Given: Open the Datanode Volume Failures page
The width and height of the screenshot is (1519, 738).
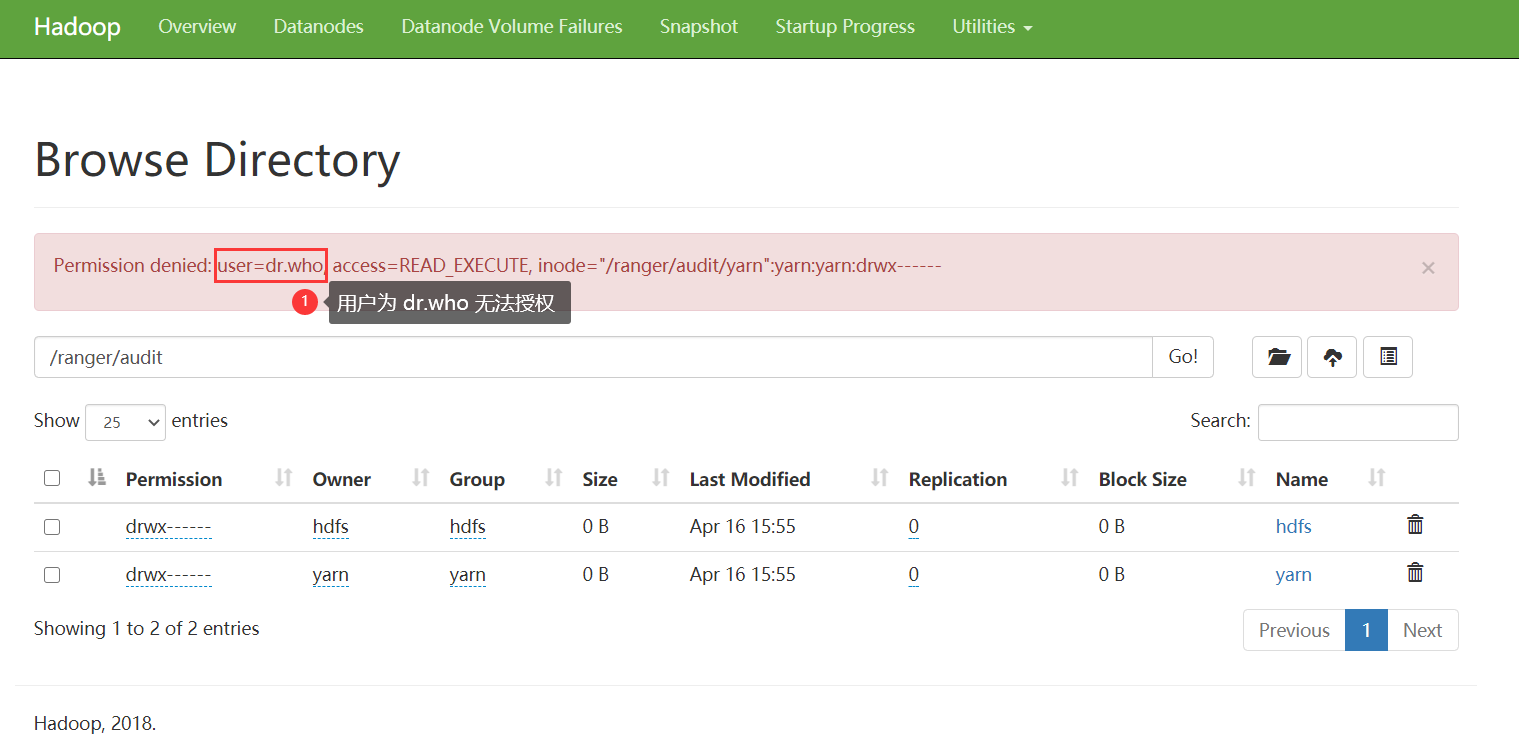Looking at the screenshot, I should (x=511, y=27).
